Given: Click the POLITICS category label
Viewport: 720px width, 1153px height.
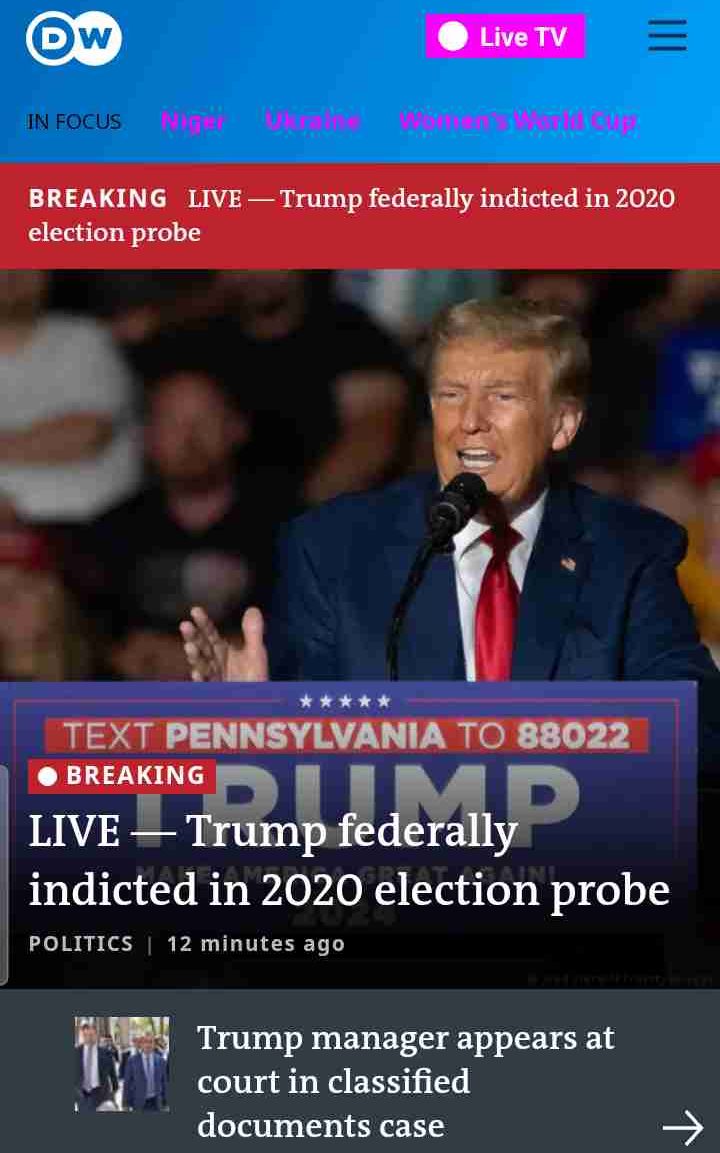Looking at the screenshot, I should 81,943.
